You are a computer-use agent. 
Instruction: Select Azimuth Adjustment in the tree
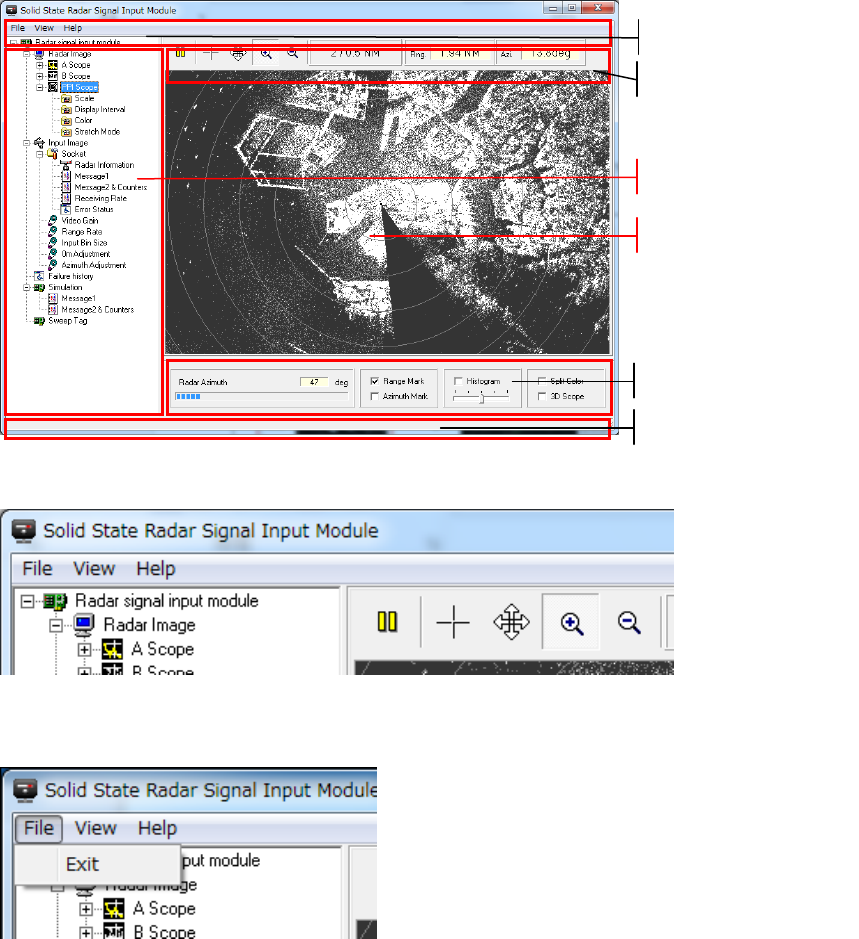[x=93, y=265]
